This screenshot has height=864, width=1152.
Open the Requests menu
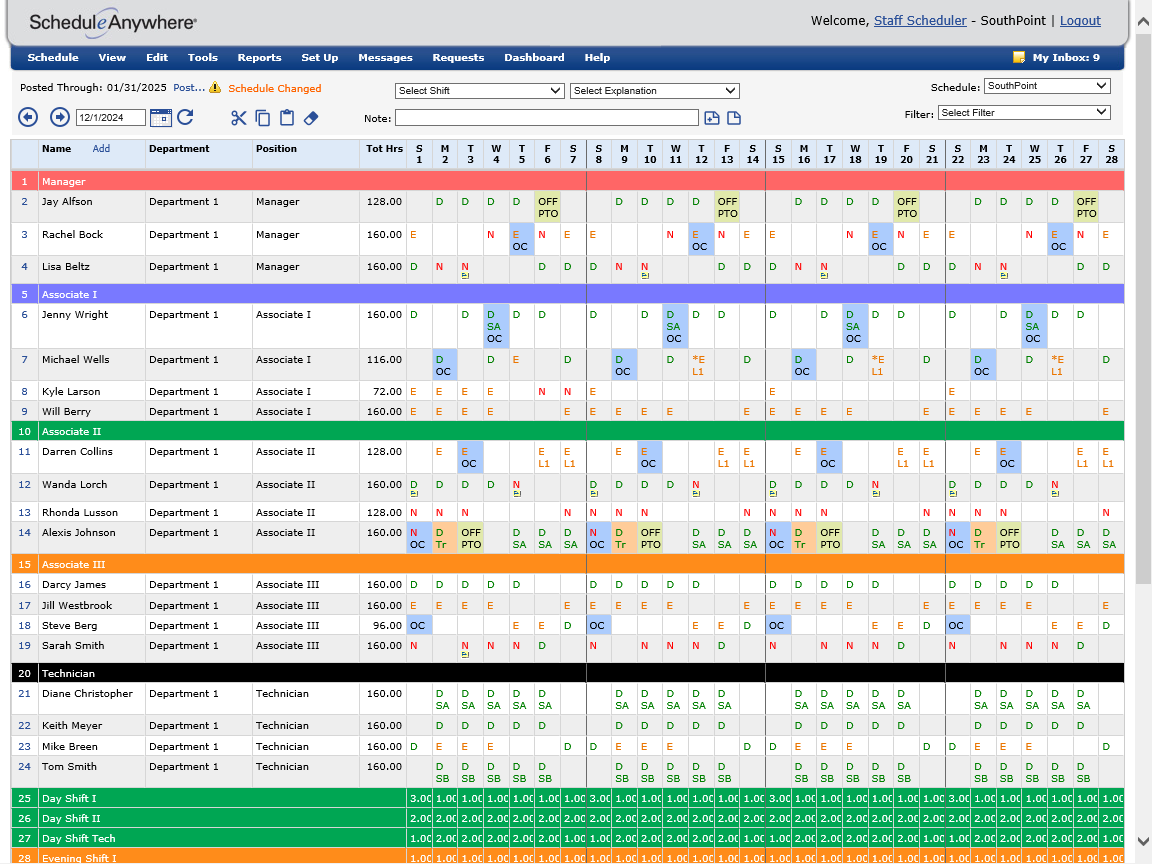pos(458,58)
